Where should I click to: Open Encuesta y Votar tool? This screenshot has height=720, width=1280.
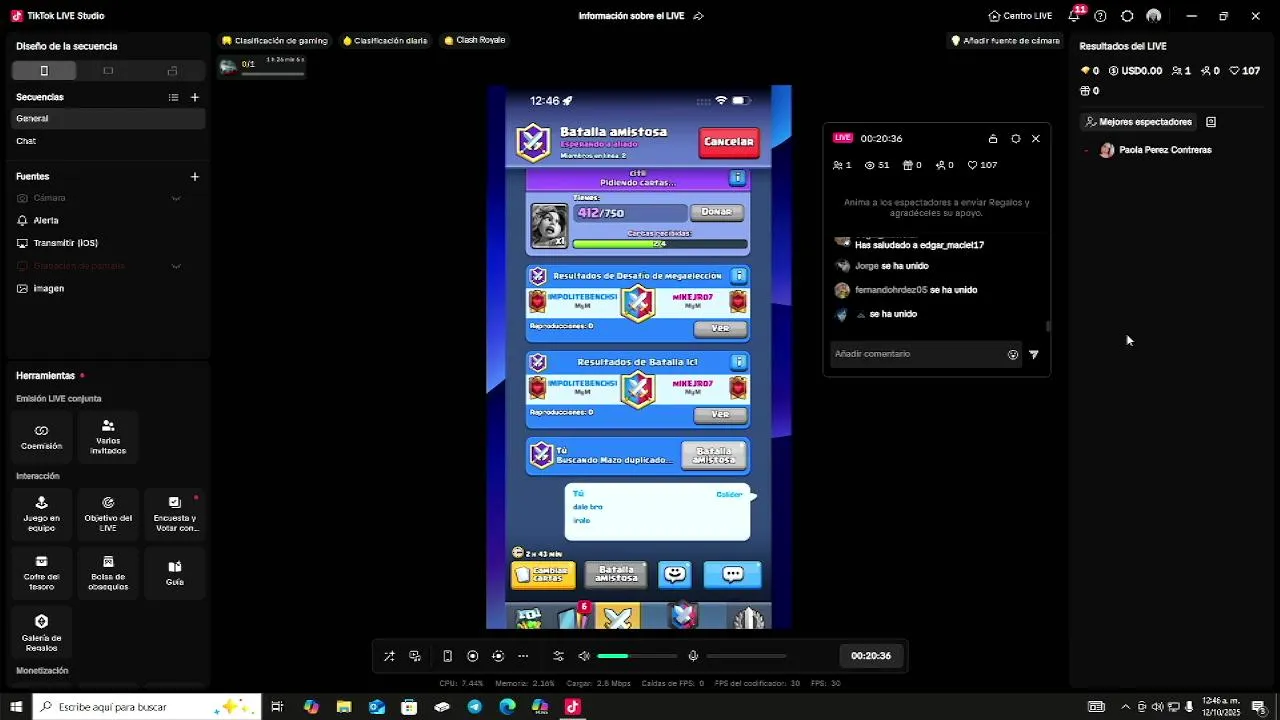pyautogui.click(x=175, y=514)
